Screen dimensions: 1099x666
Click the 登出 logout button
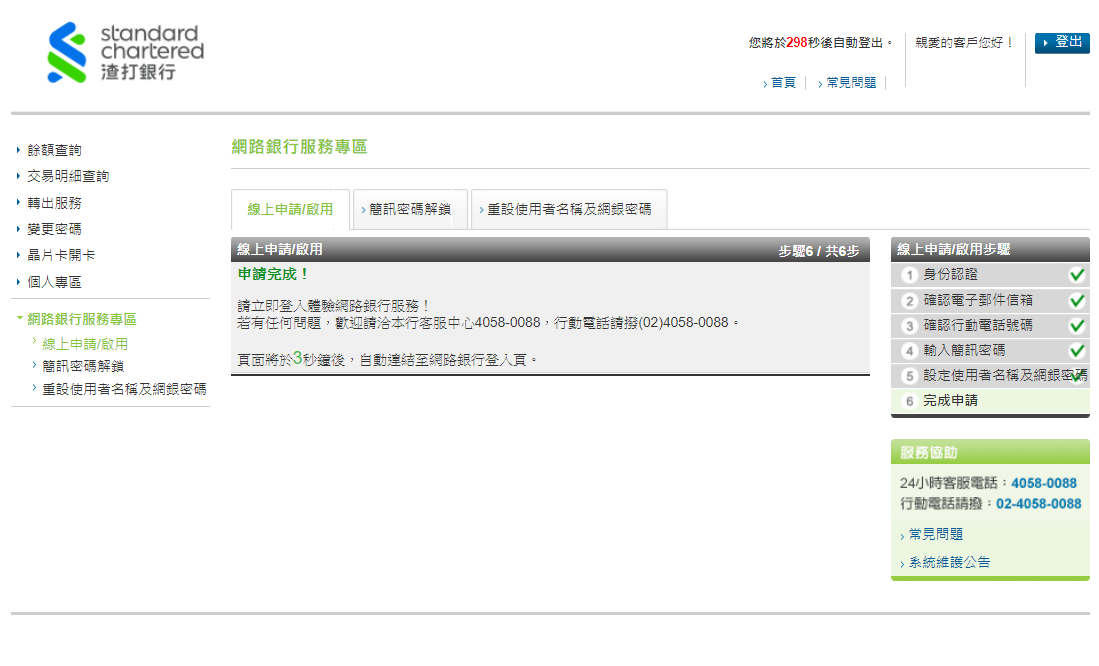pos(1062,42)
